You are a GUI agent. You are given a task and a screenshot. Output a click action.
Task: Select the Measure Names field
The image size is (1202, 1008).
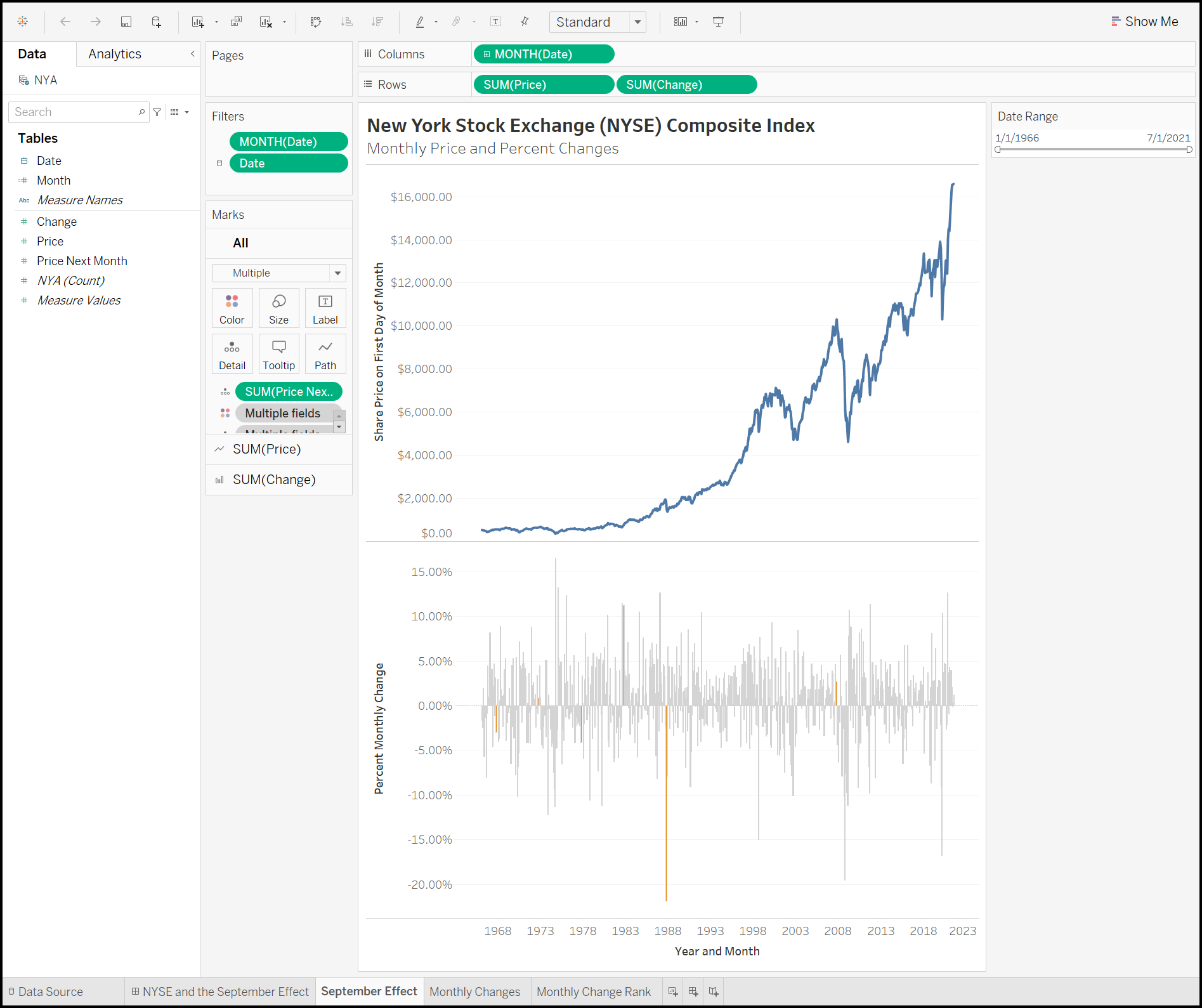tap(80, 200)
